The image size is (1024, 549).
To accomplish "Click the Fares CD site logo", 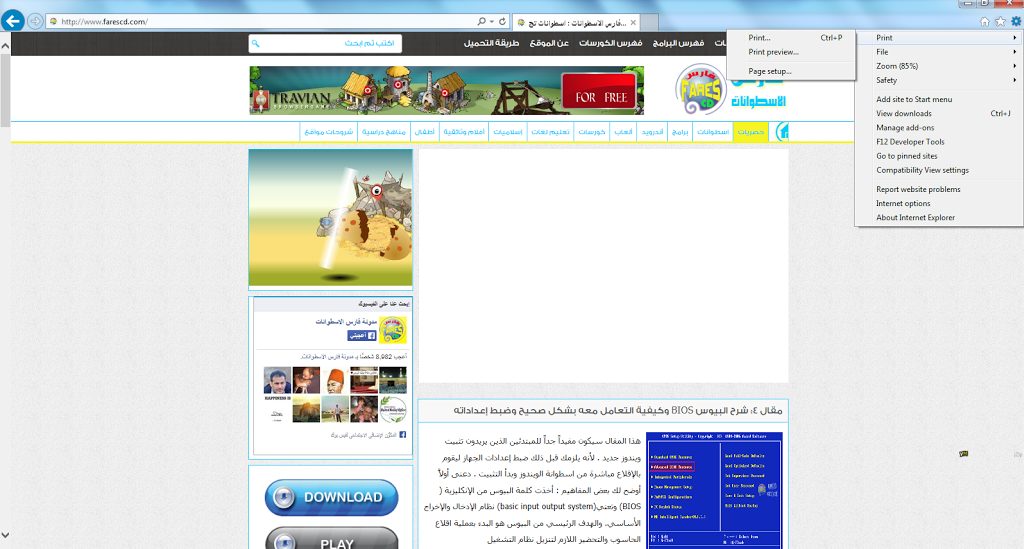I will 700,89.
